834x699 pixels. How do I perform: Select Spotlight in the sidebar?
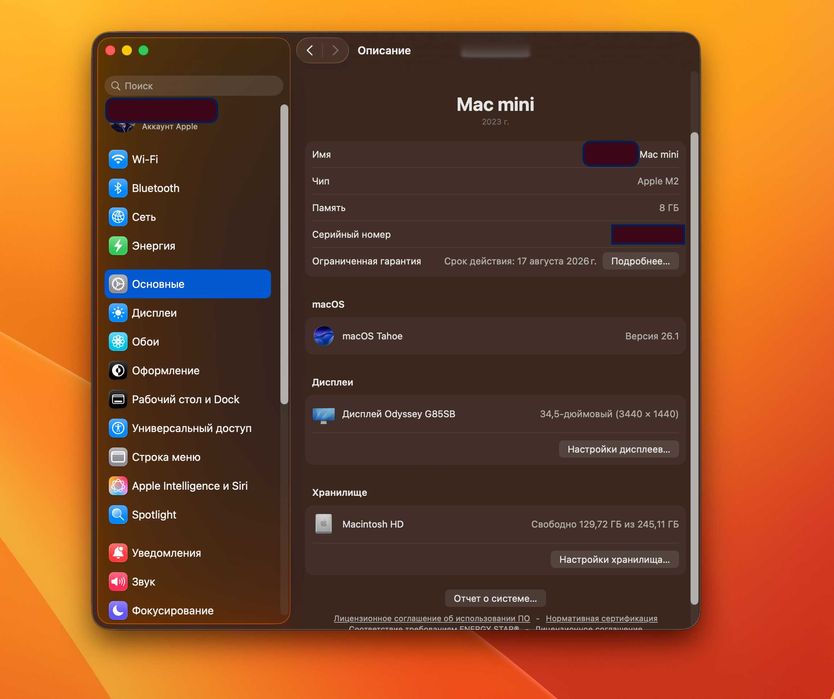point(188,514)
